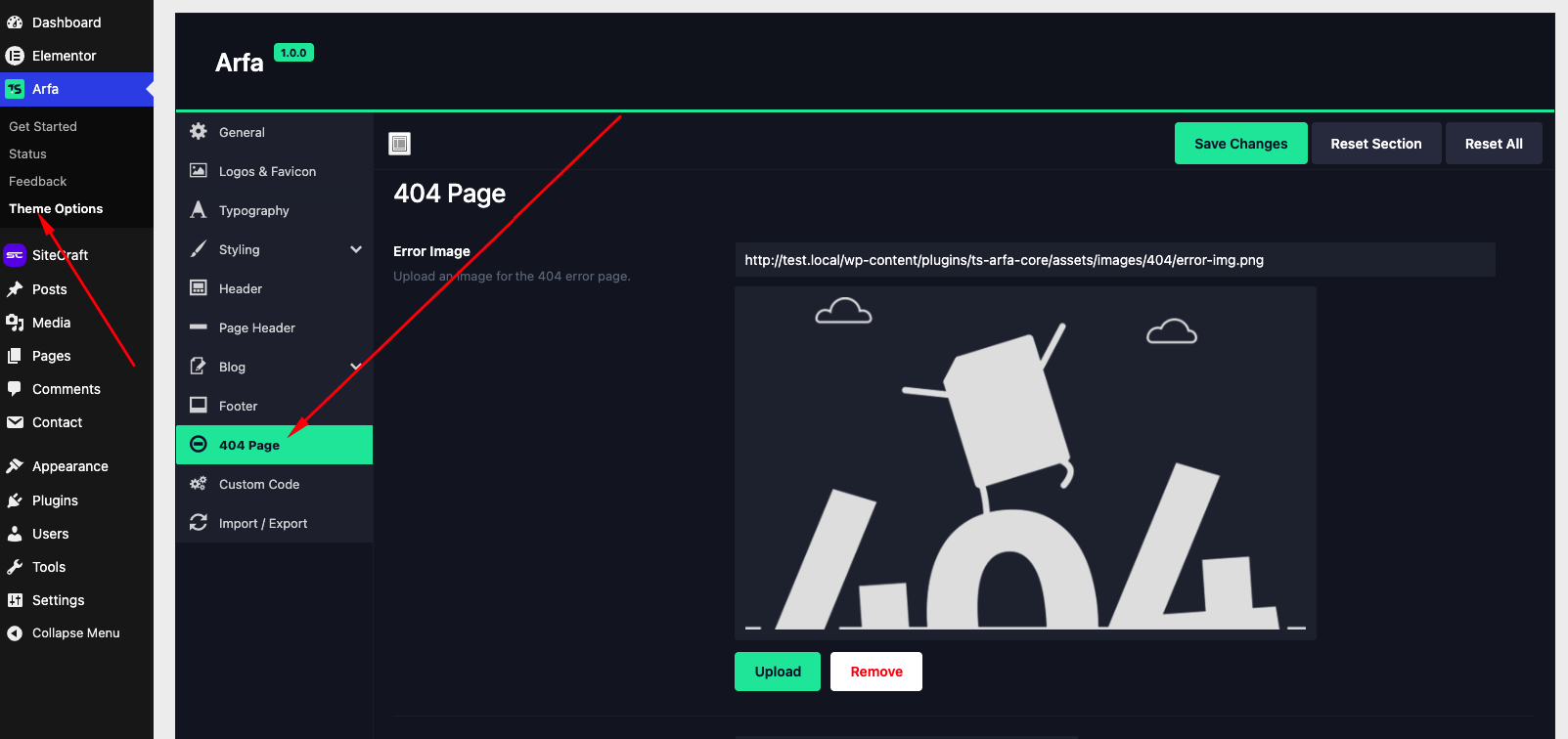Viewport: 1568px width, 739px height.
Task: Click the Import / Export refresh icon
Action: (x=199, y=522)
